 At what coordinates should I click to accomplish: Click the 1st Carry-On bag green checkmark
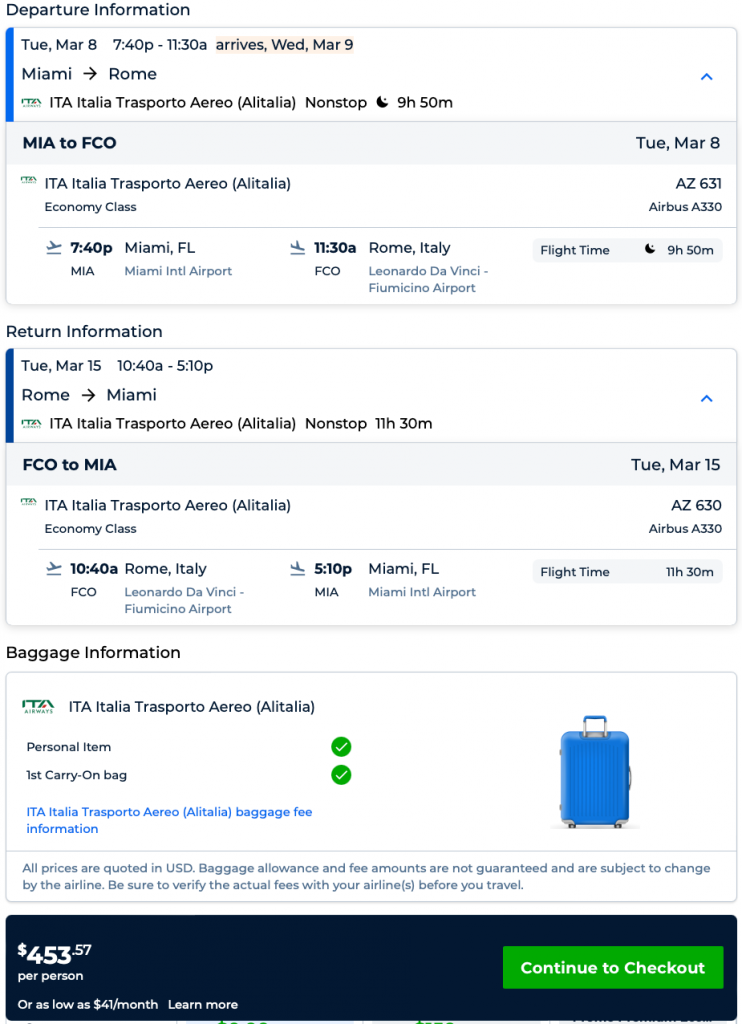(341, 775)
